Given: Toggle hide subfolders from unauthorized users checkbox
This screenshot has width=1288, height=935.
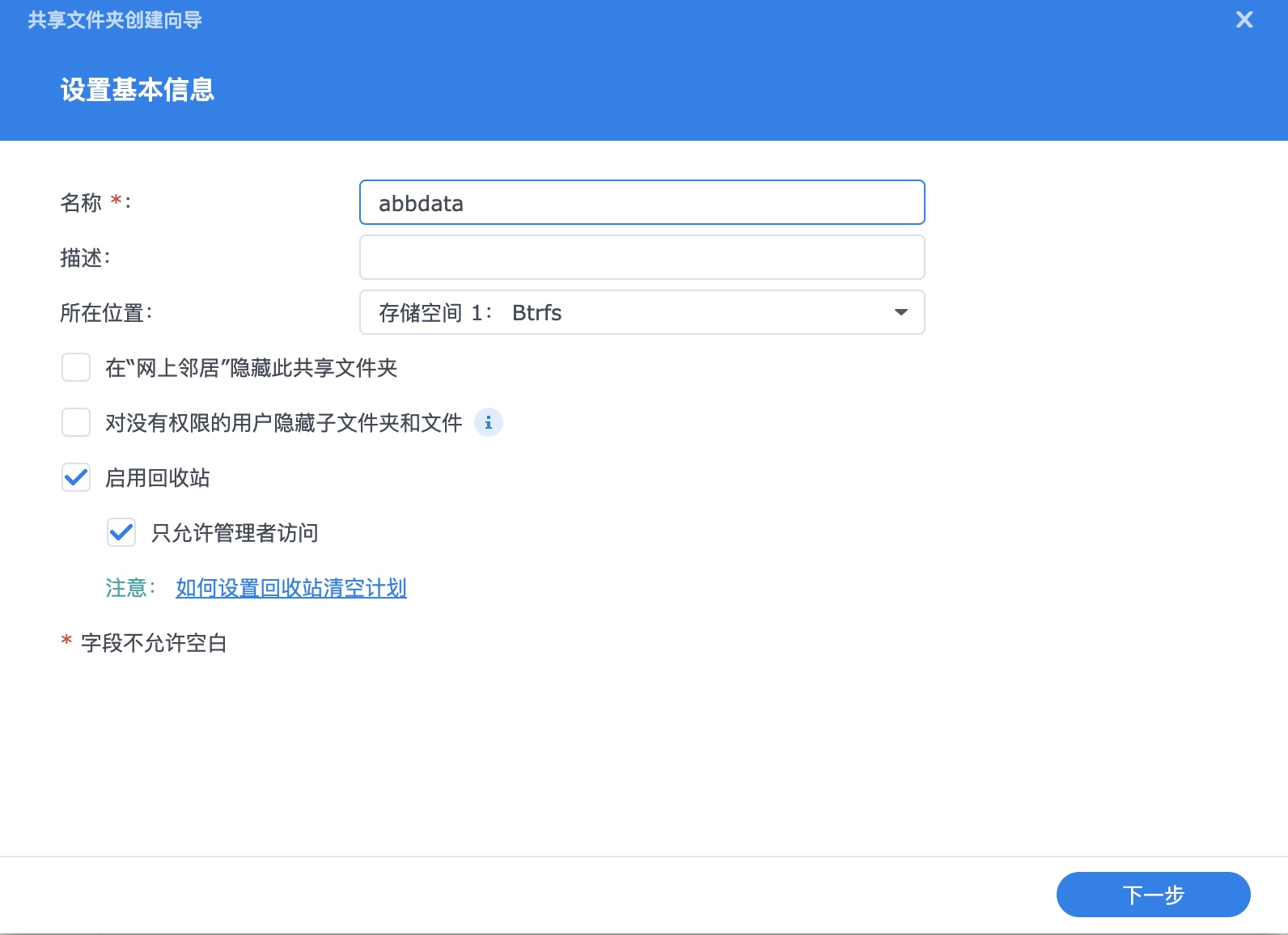Looking at the screenshot, I should [76, 422].
